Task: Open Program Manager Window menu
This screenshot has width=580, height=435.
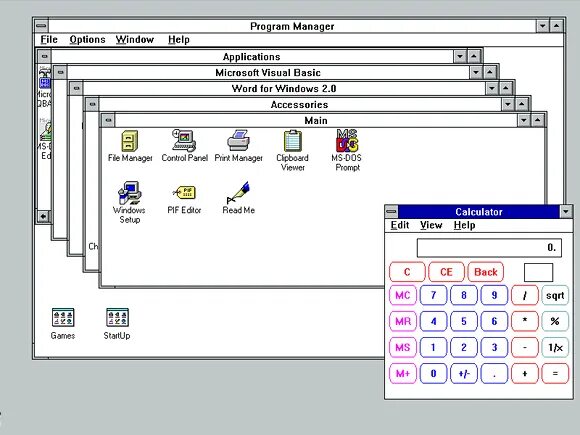Action: [135, 40]
